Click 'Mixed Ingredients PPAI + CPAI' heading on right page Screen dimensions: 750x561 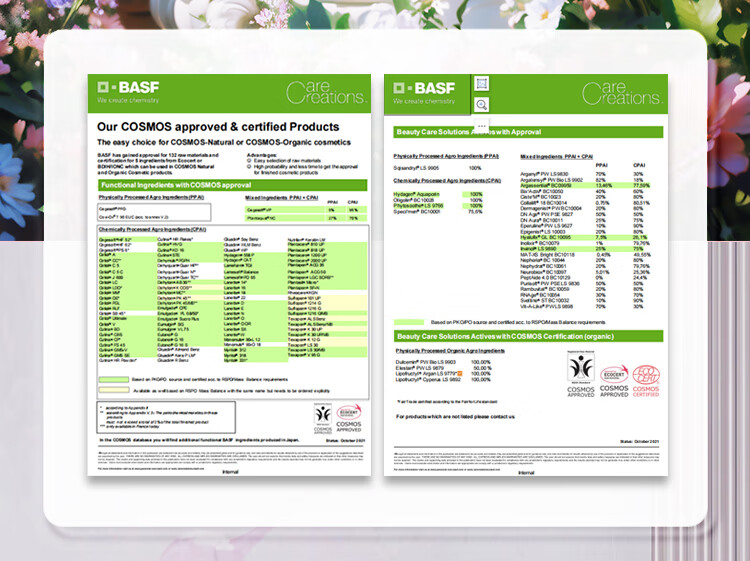[558, 158]
